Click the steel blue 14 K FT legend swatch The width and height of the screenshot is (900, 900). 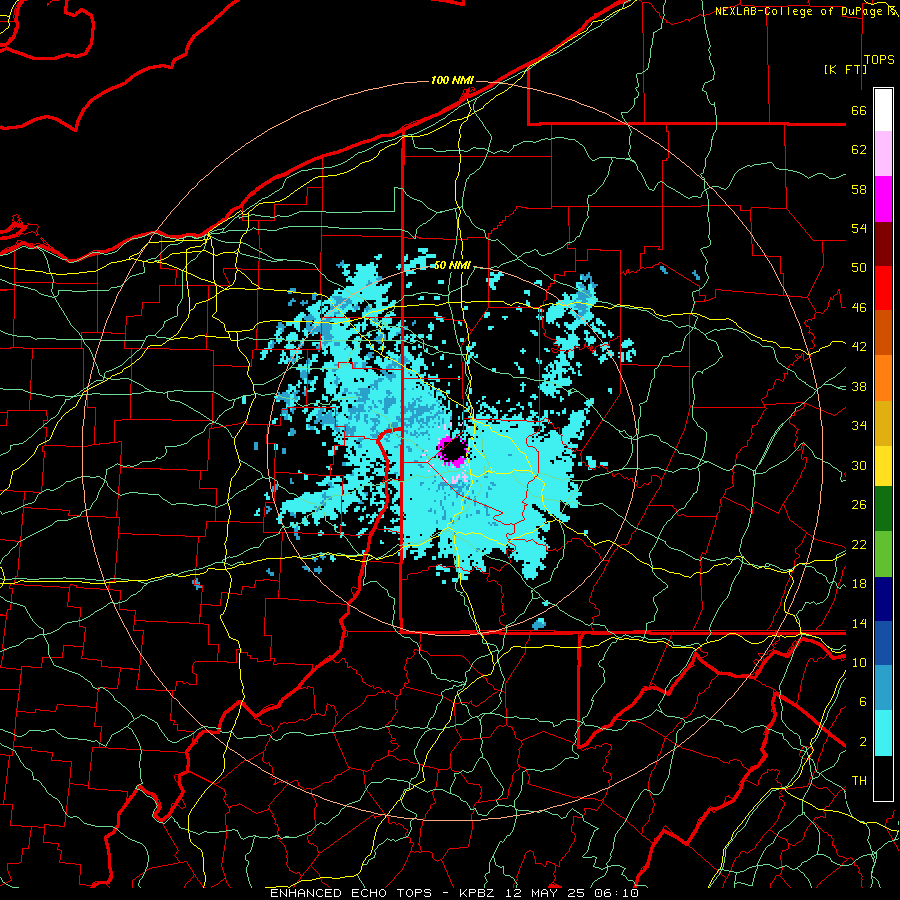pyautogui.click(x=883, y=688)
